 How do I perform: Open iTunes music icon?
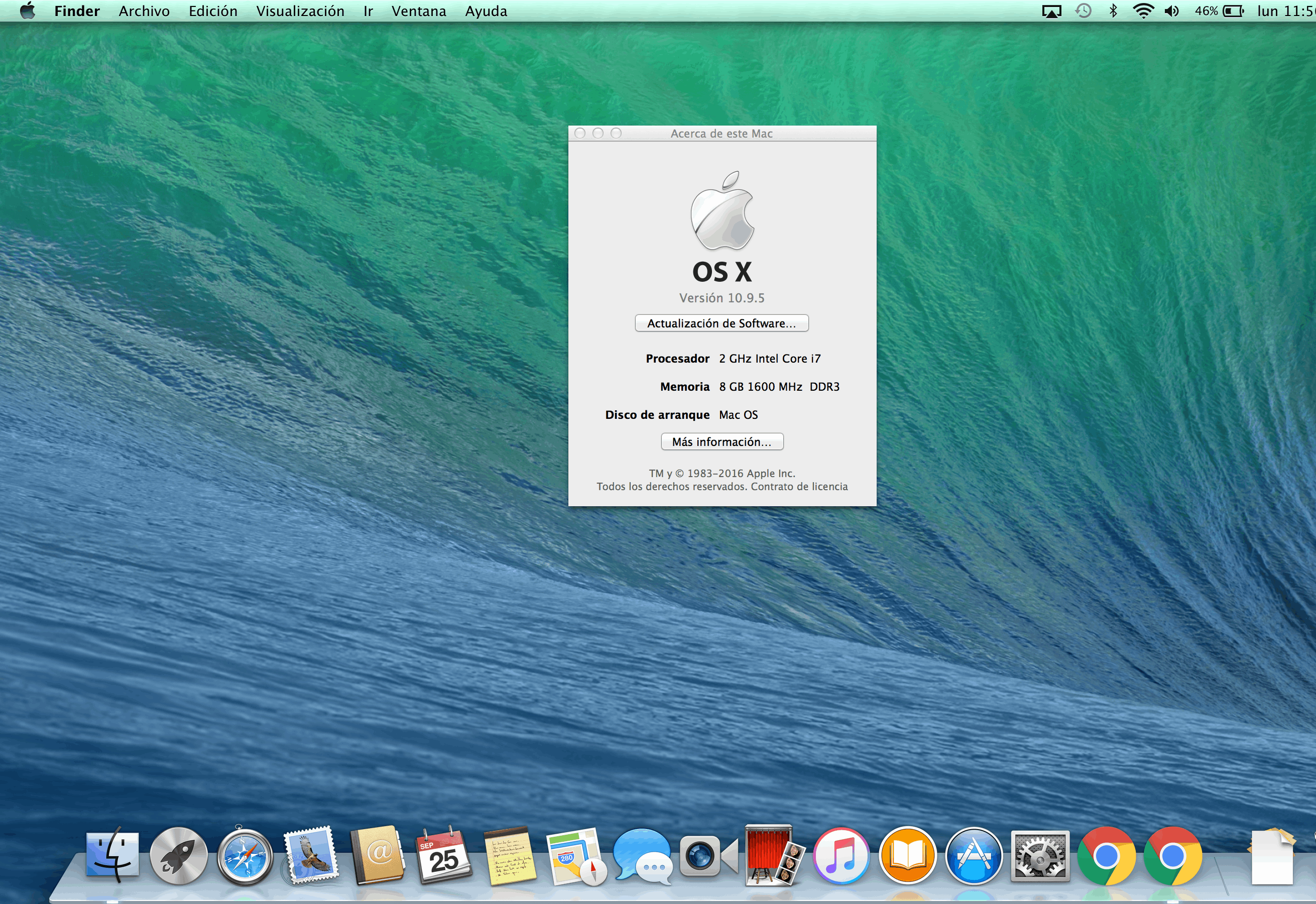click(x=841, y=856)
